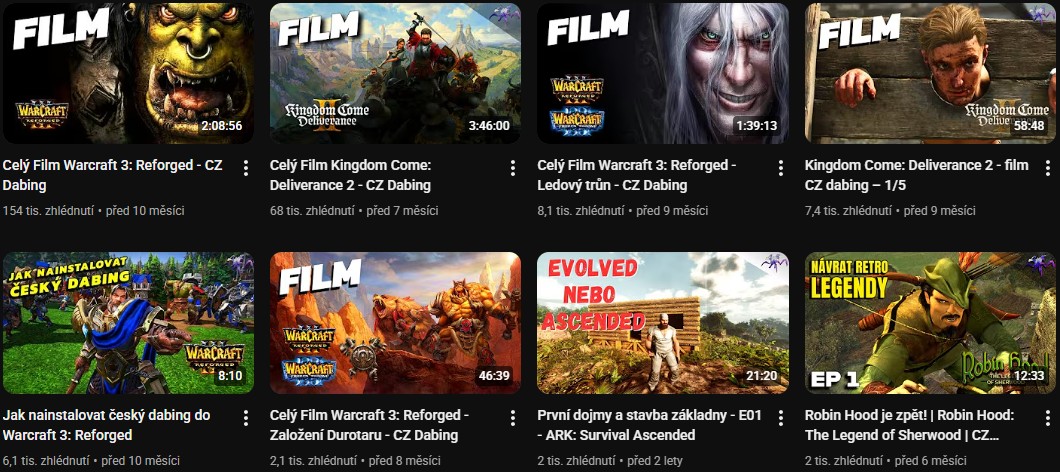Image resolution: width=1060 pixels, height=472 pixels.
Task: Play the 3:46:00 Kingdom Come Deliverance 2 thumbnail
Action: coord(395,73)
